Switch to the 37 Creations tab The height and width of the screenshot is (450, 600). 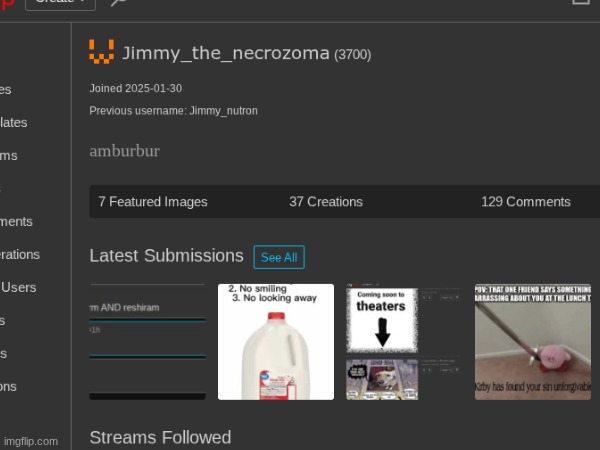click(326, 202)
